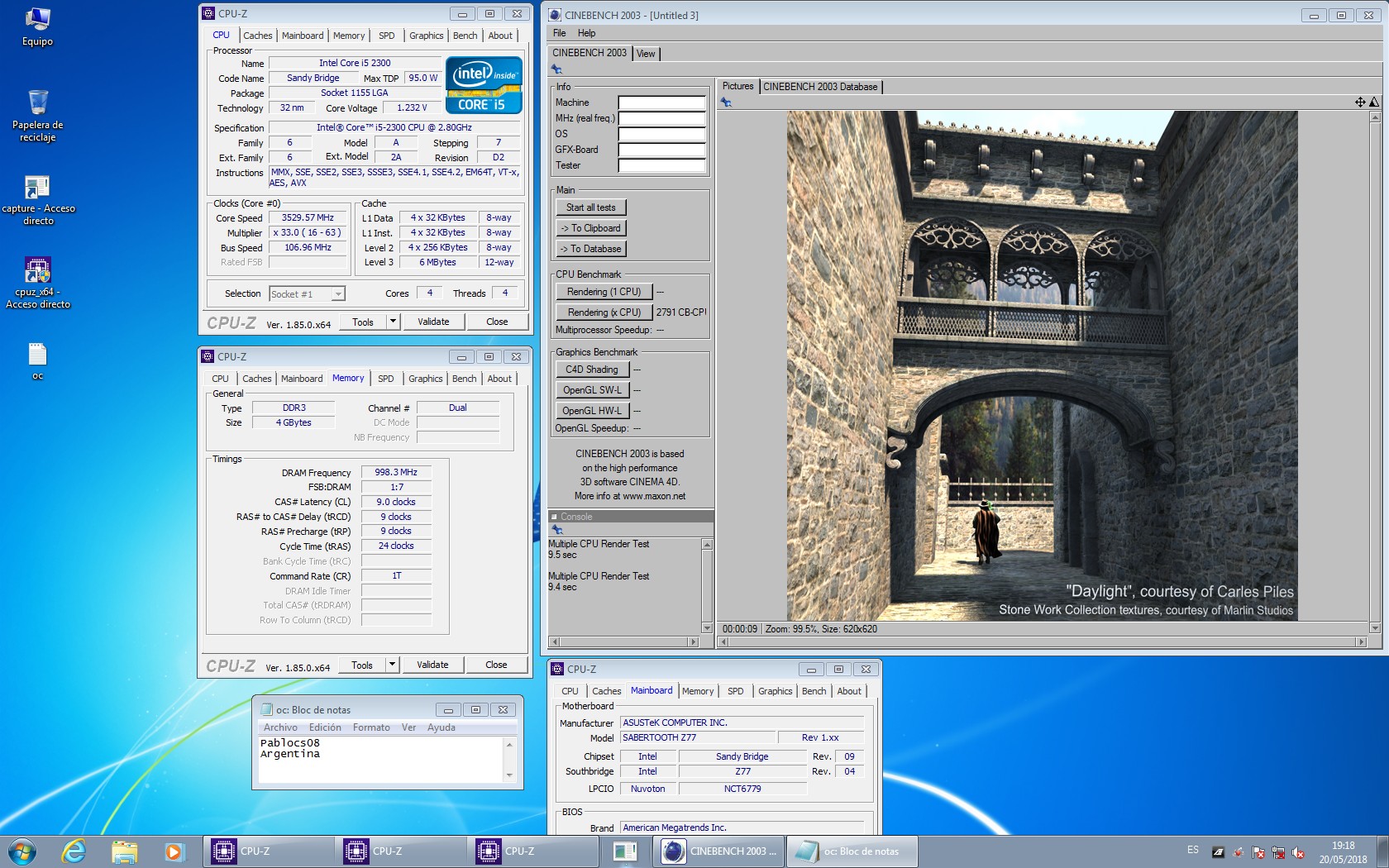Click the pin icon under CINEBENCH 2003 tab
The image size is (1389, 868).
tap(556, 69)
